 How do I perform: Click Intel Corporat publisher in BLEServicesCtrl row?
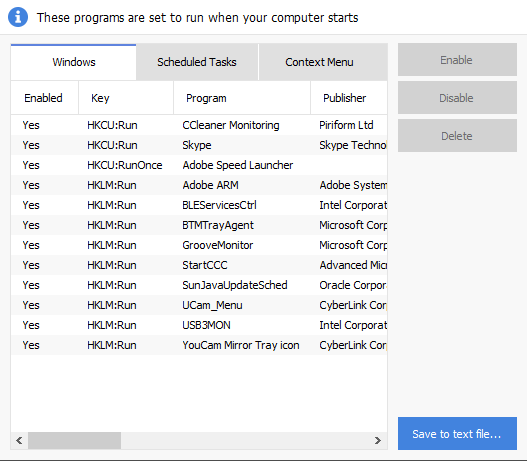click(353, 205)
